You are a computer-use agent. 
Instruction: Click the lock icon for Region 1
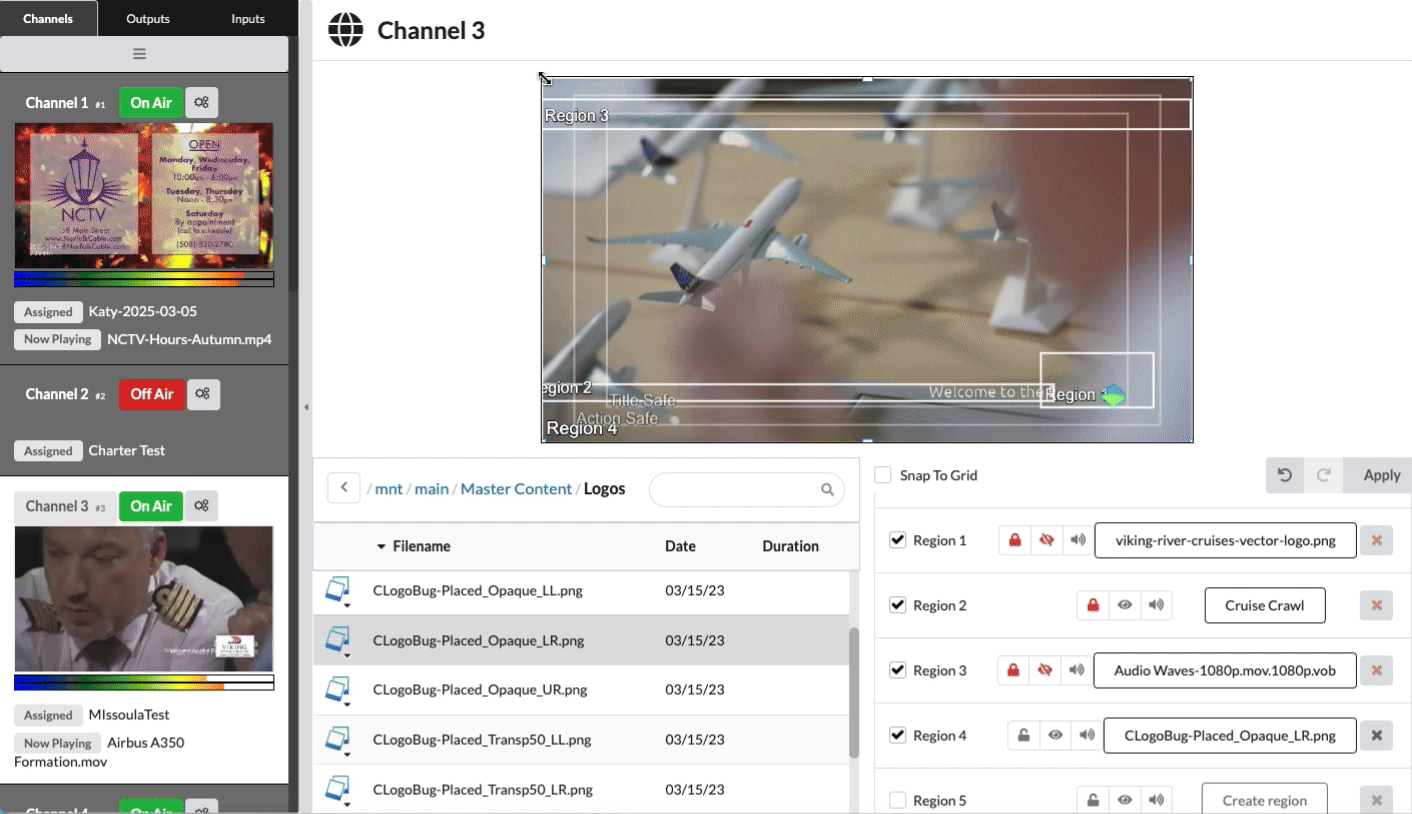[x=1015, y=541]
